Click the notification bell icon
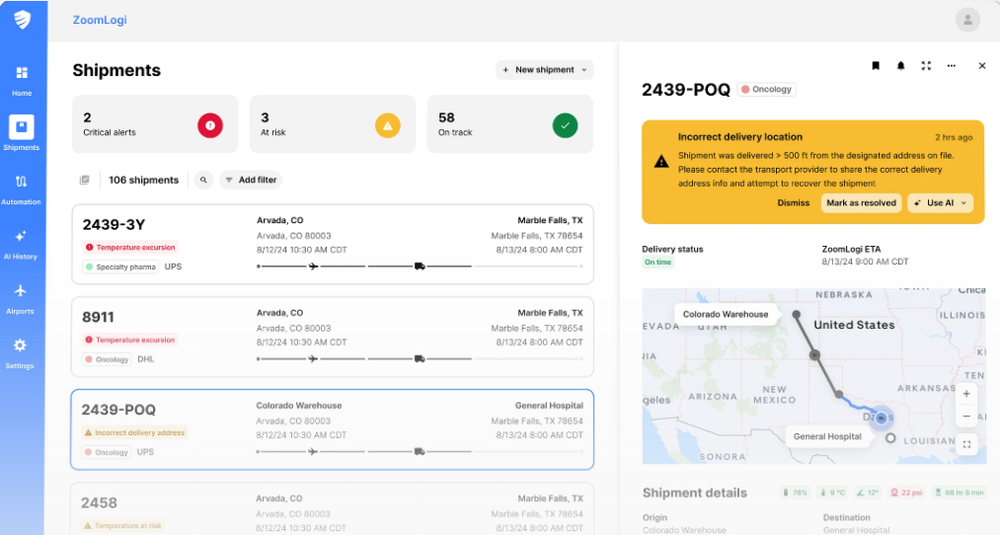 click(901, 66)
